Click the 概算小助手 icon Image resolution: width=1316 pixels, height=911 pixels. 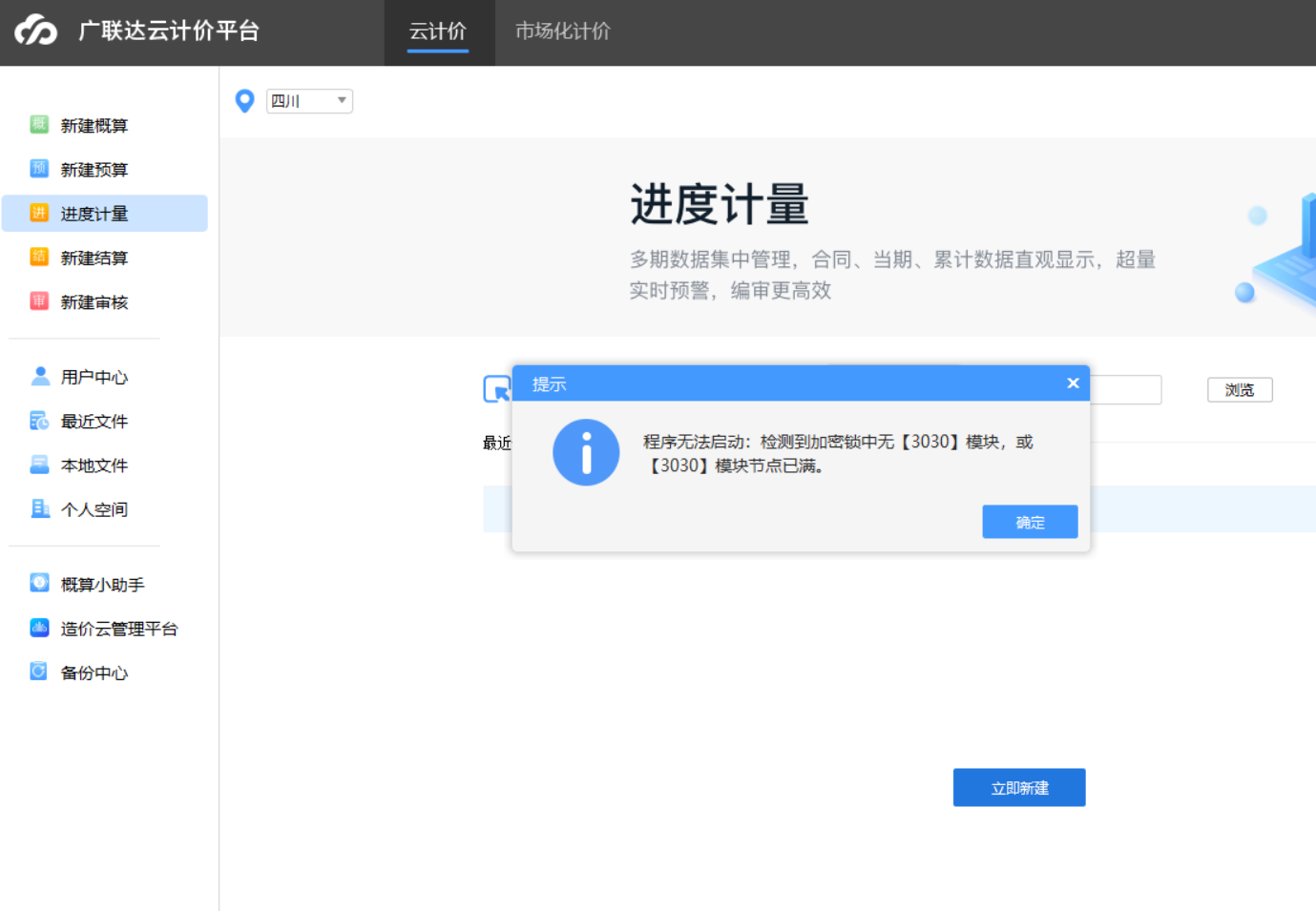[39, 583]
